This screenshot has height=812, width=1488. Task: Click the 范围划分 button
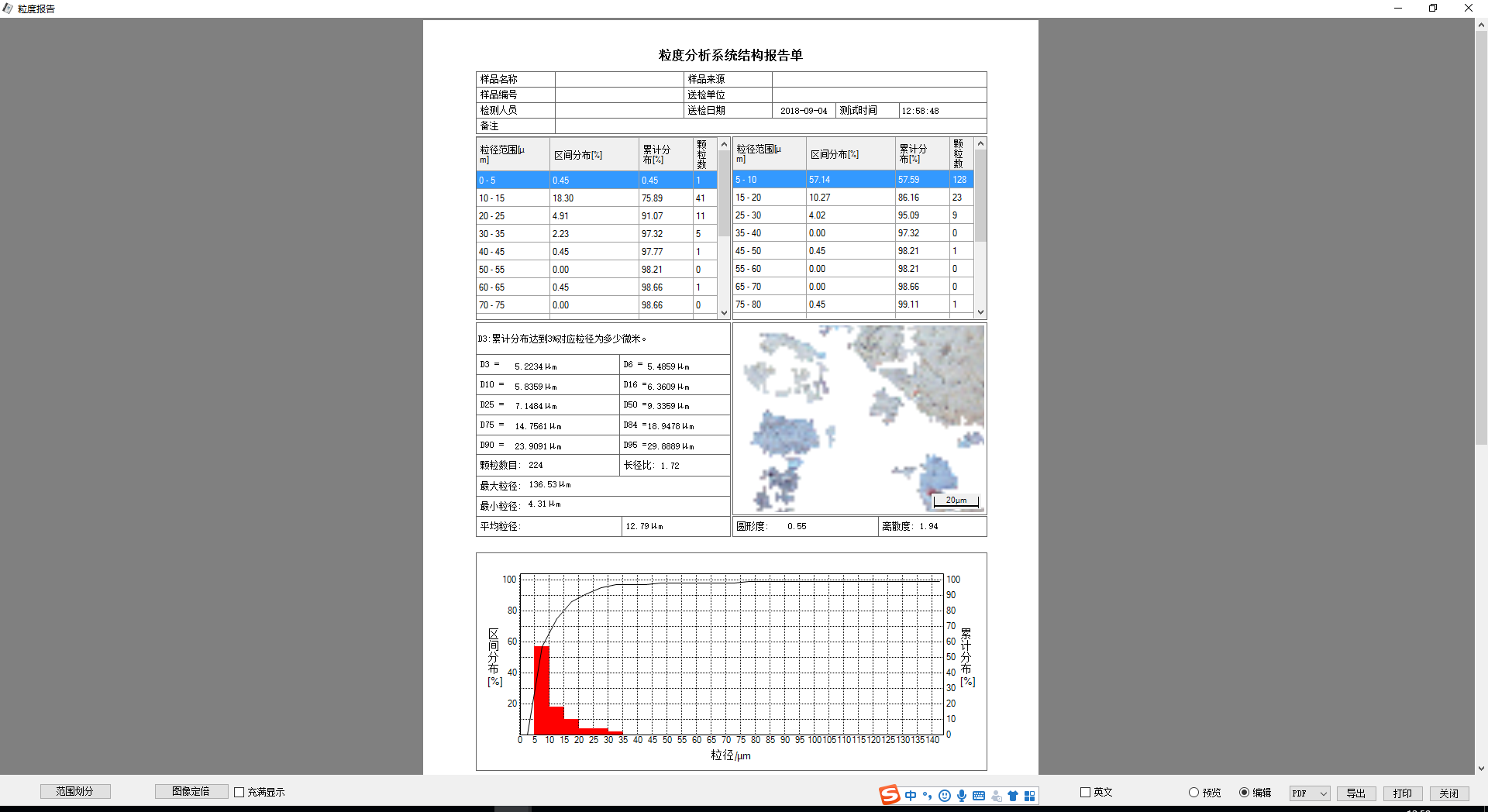point(75,791)
